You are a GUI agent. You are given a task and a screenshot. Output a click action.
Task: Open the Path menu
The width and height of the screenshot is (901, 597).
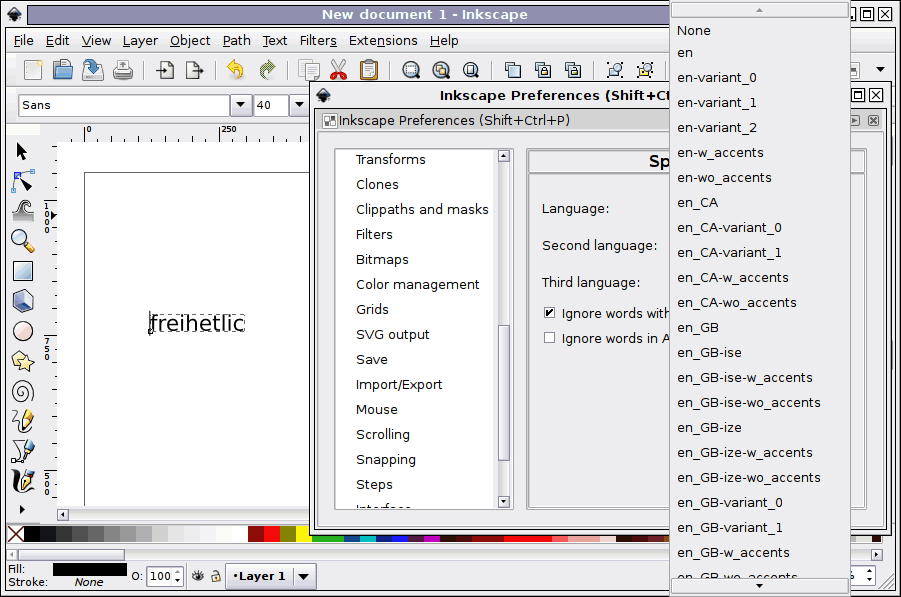tap(237, 41)
